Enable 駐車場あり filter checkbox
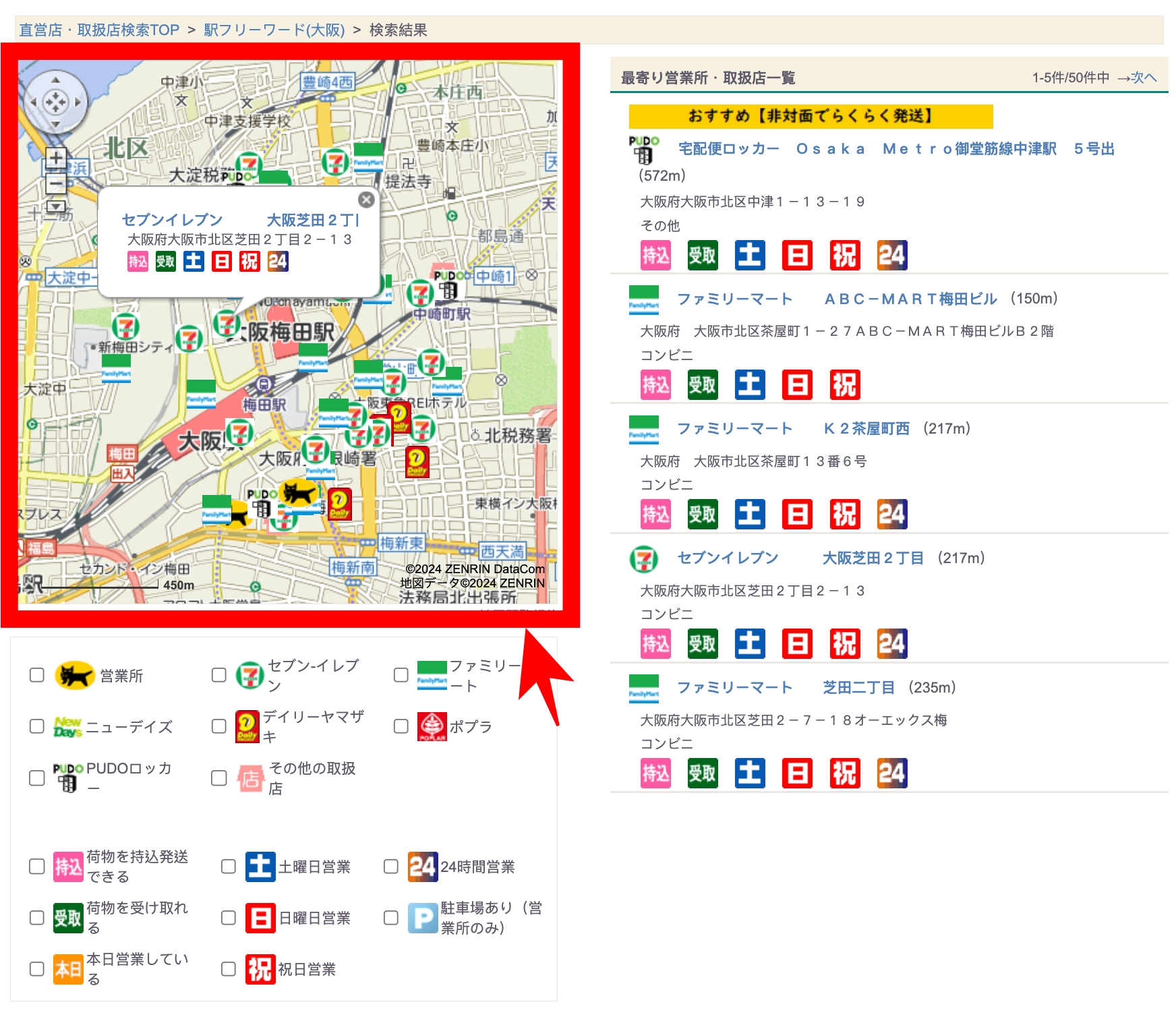The image size is (1176, 1021). pos(391,918)
